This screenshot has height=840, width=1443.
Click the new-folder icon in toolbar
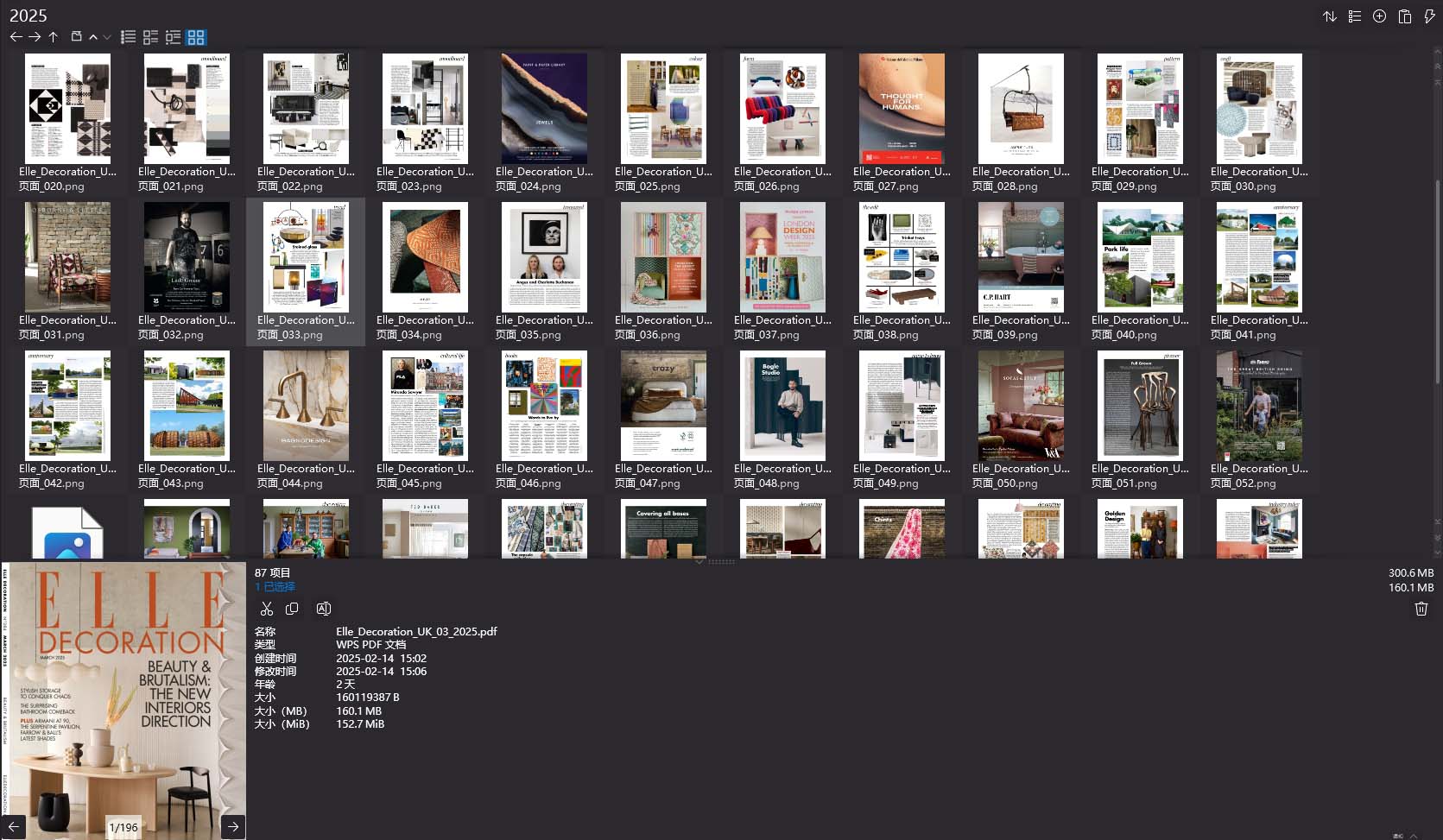[x=76, y=37]
